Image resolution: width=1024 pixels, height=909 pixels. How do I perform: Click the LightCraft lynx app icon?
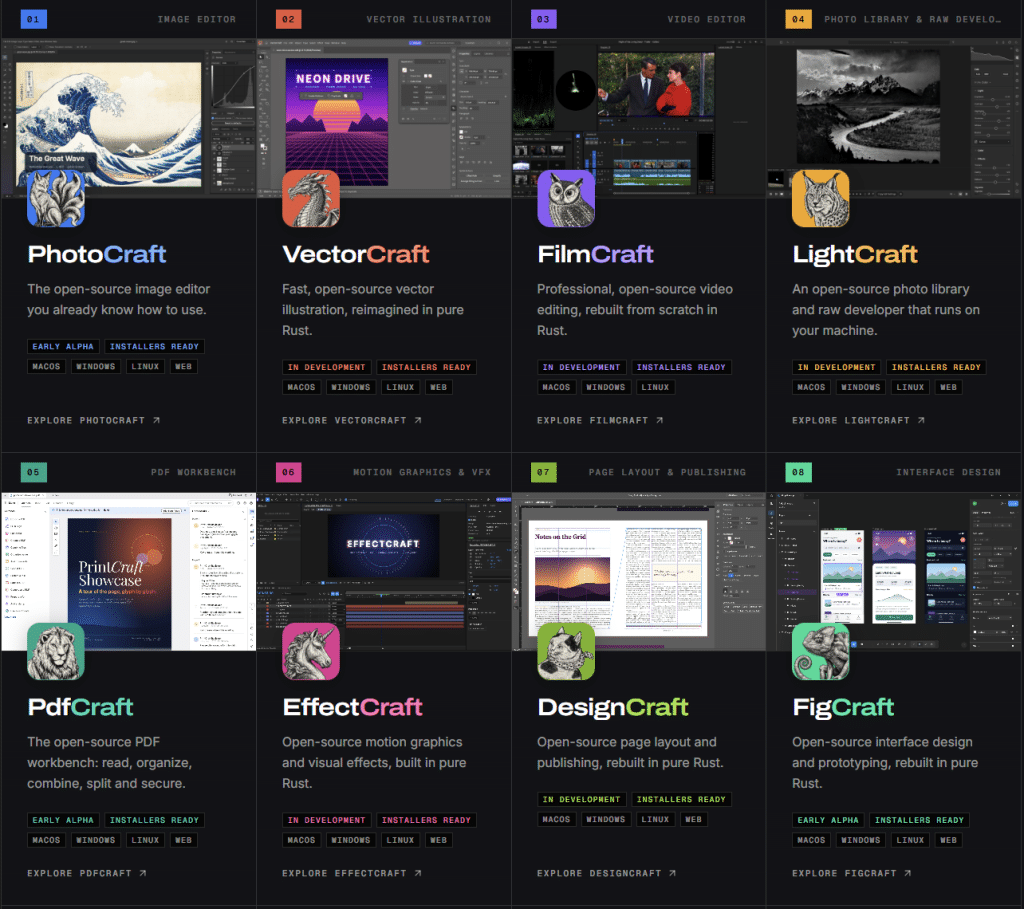[x=820, y=199]
